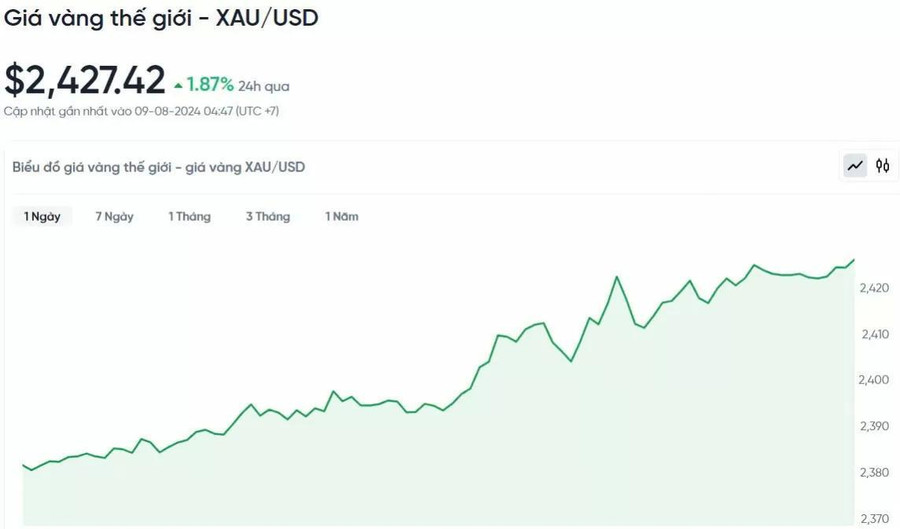The height and width of the screenshot is (529, 900).
Task: Click the 2,420 price axis label
Action: tap(874, 288)
